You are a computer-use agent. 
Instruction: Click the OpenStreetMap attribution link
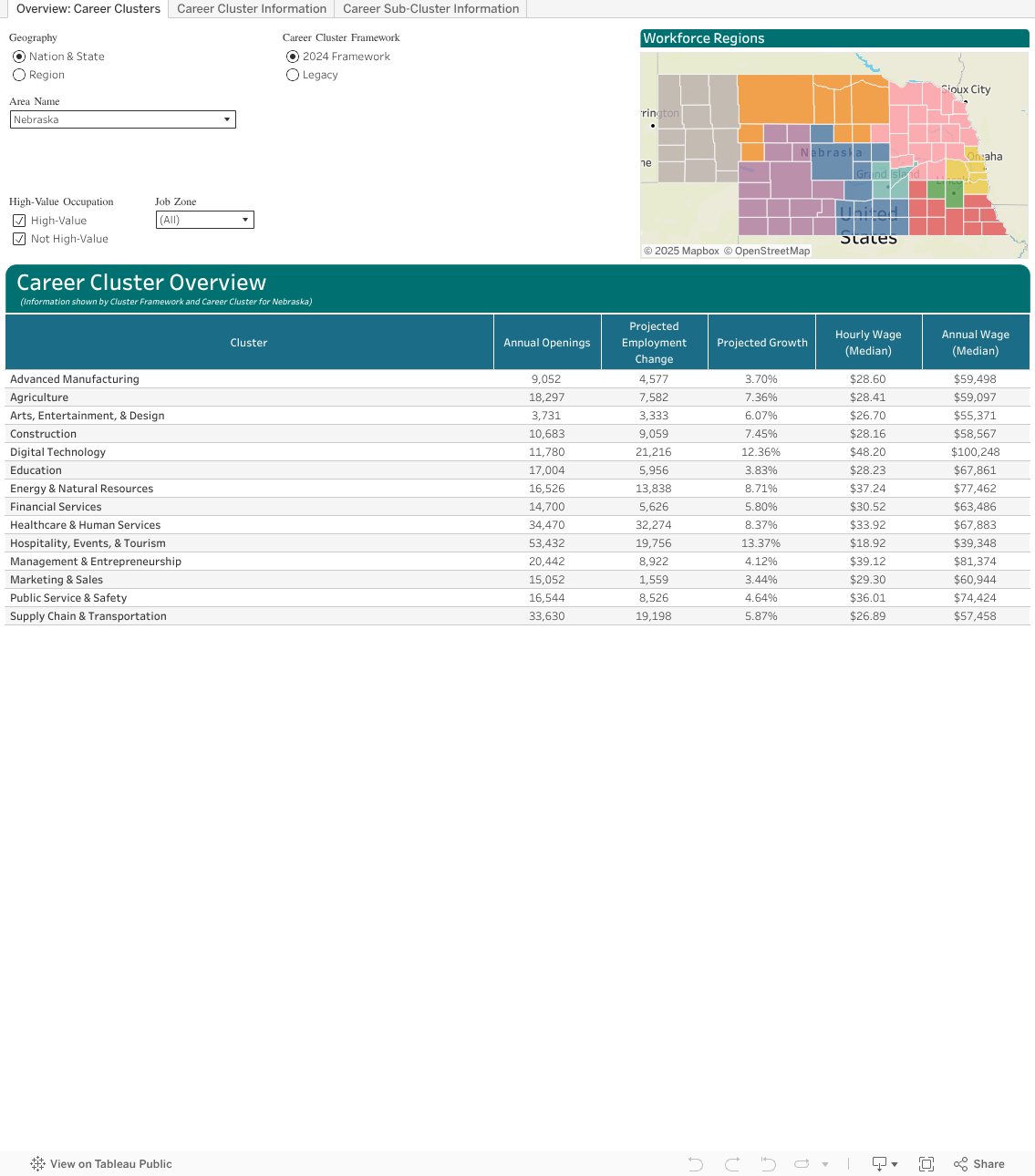pos(771,251)
